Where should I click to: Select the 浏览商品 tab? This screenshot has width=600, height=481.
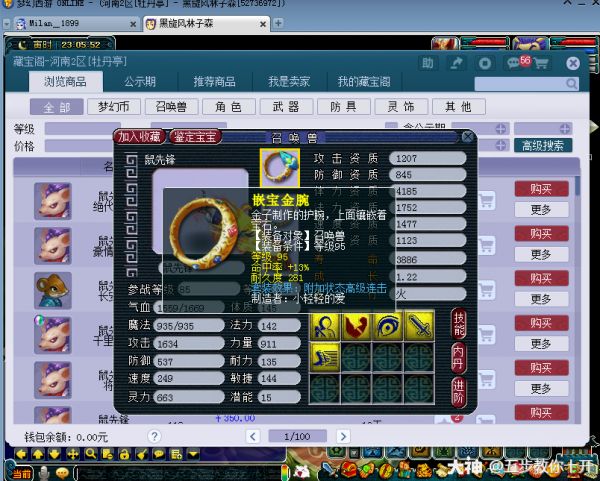pyautogui.click(x=65, y=82)
